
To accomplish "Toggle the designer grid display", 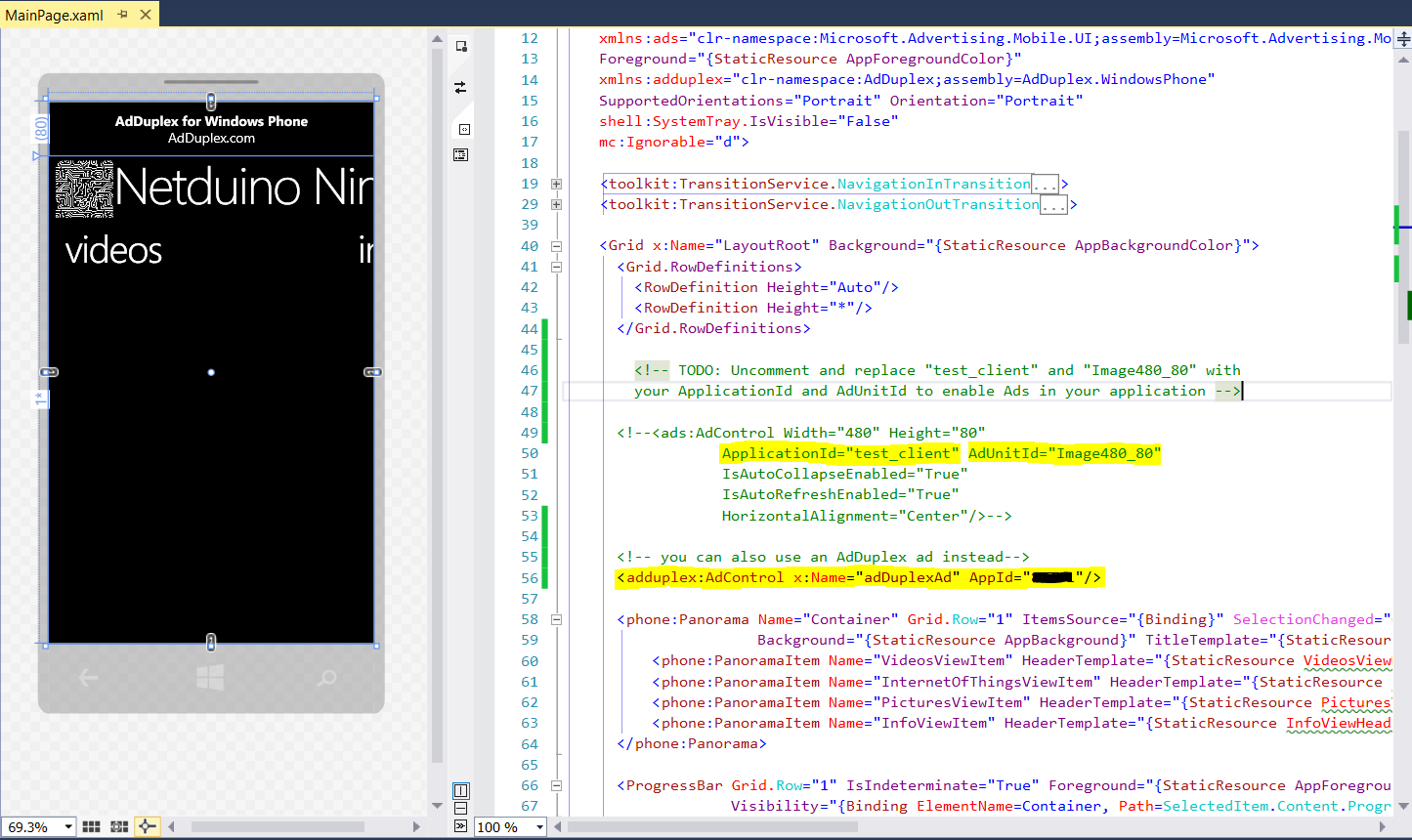I will tap(91, 826).
